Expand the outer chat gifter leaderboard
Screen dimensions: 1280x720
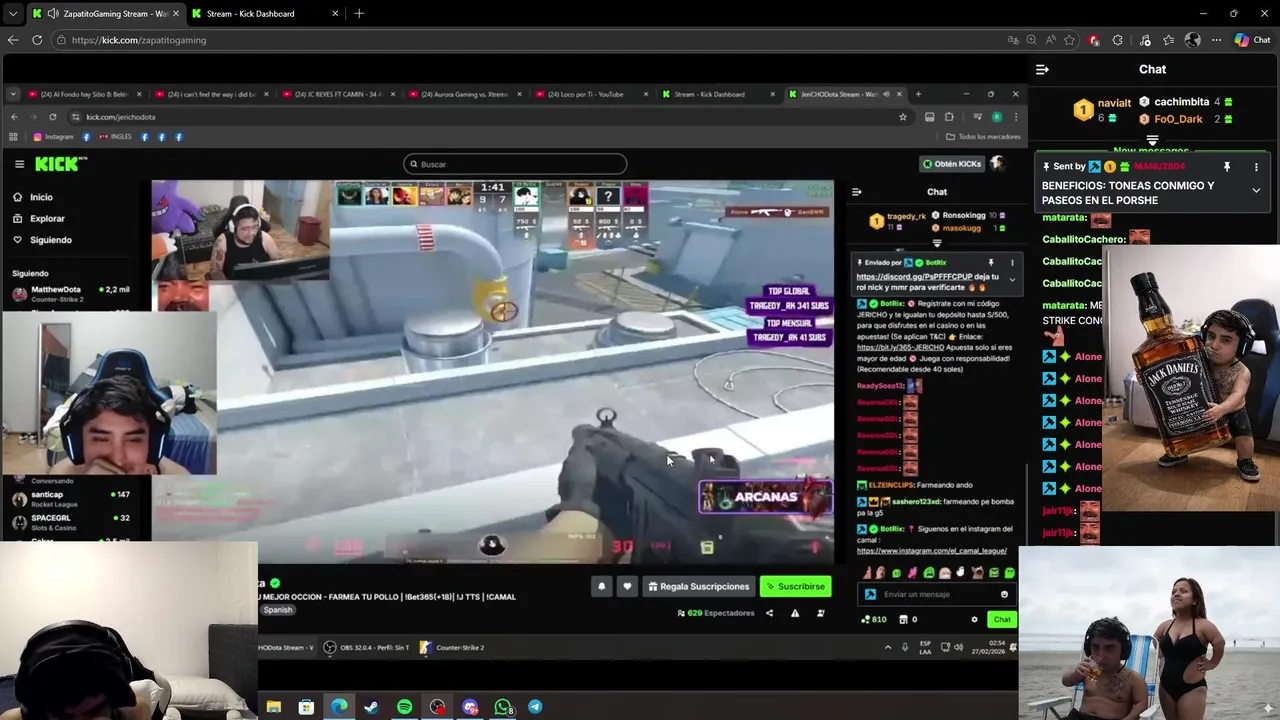point(1152,140)
